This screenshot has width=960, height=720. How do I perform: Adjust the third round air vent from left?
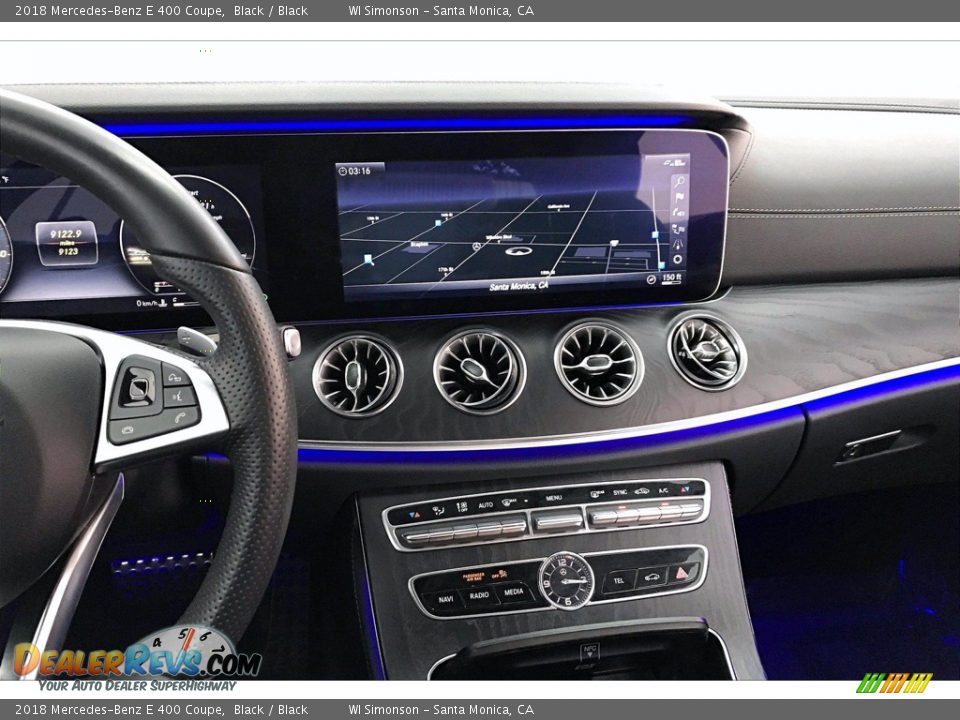pos(598,362)
